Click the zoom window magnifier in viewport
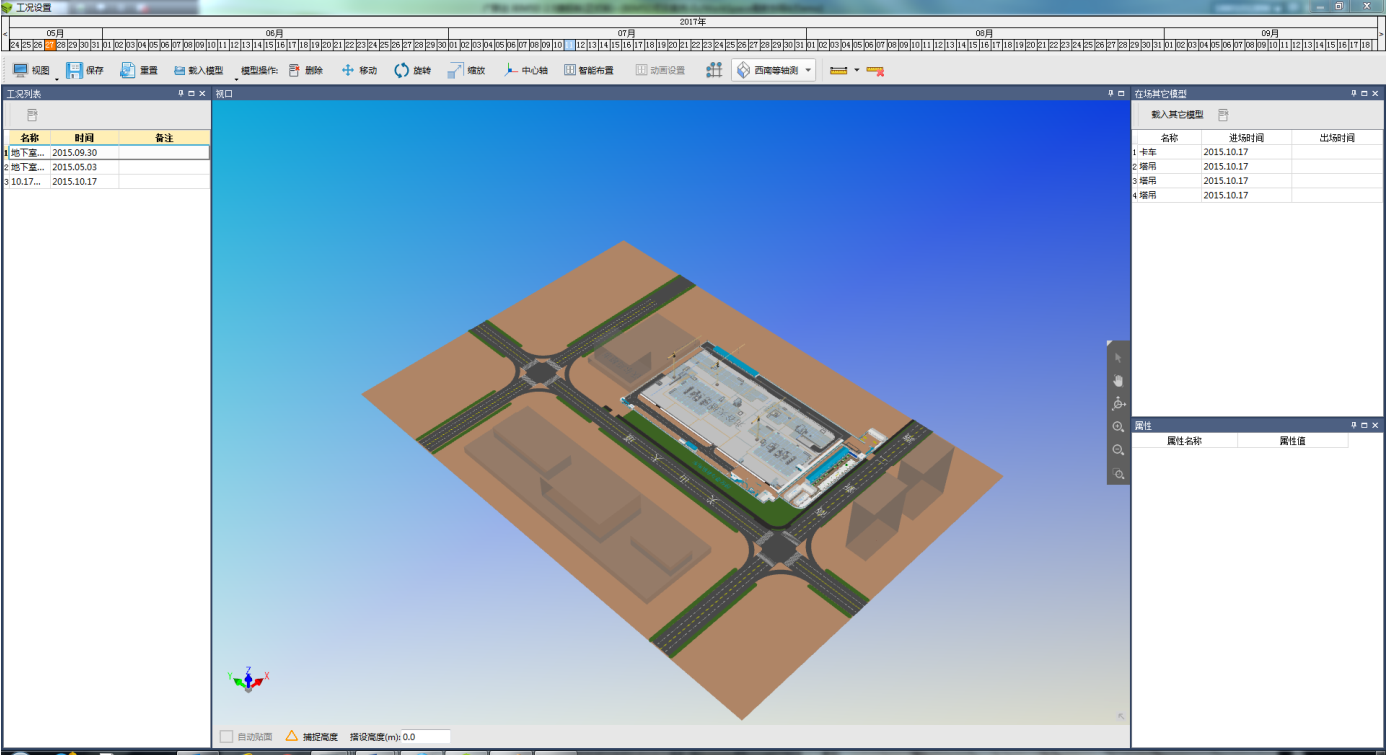This screenshot has height=755, width=1387. (x=1118, y=474)
